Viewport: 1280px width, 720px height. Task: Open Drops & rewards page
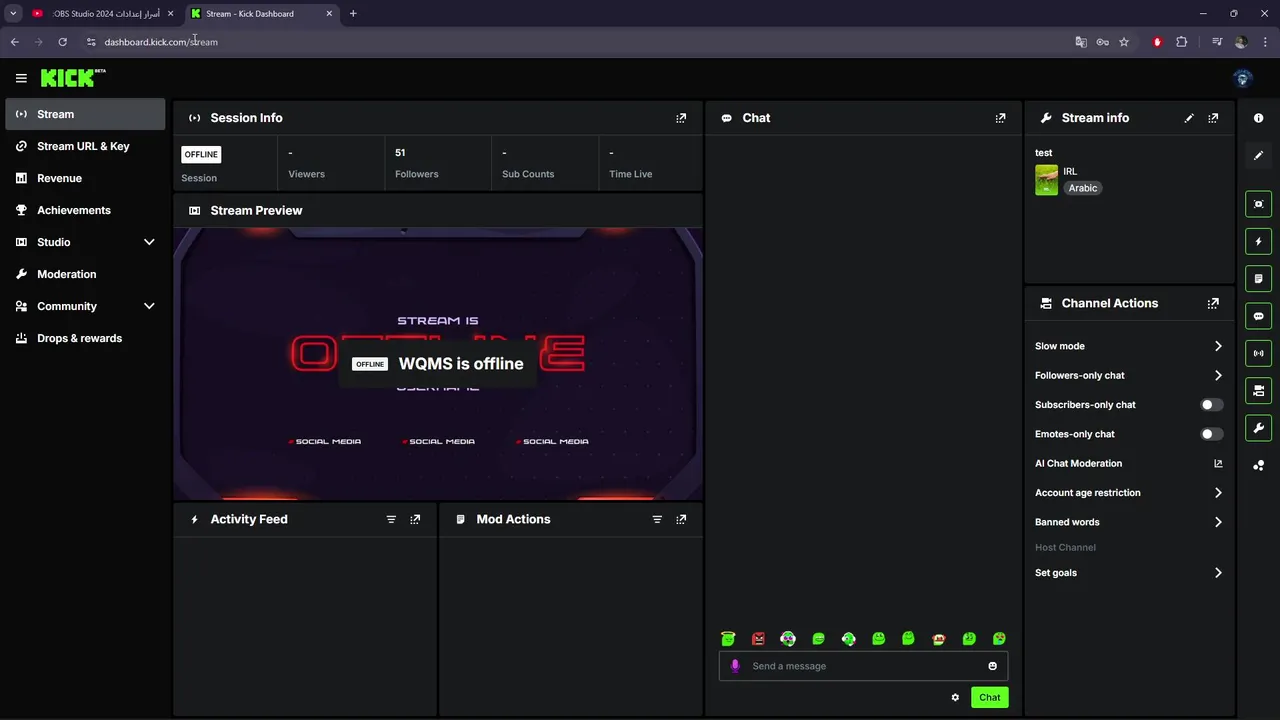pyautogui.click(x=85, y=338)
